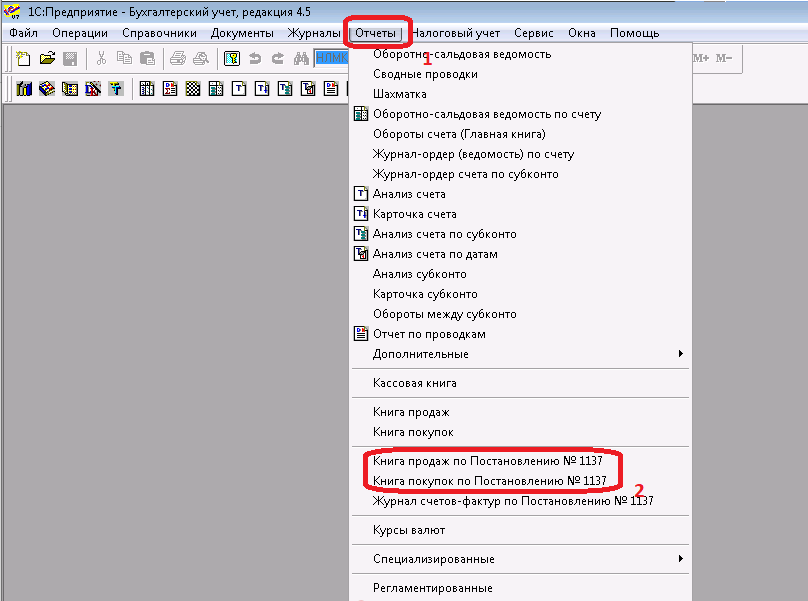Select Журнал-ордер (ведомость) по счету
The height and width of the screenshot is (601, 808).
coord(520,154)
